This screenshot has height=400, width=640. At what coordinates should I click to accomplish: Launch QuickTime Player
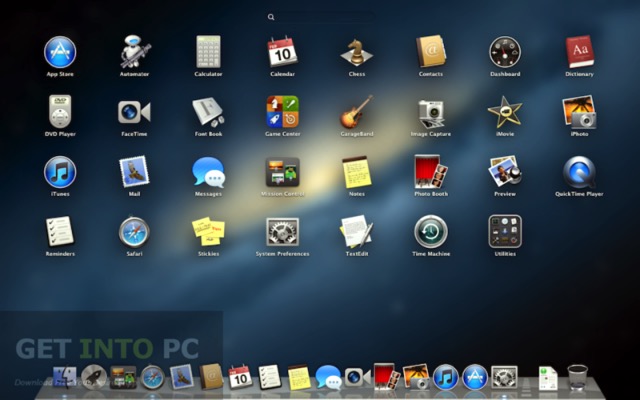click(579, 172)
